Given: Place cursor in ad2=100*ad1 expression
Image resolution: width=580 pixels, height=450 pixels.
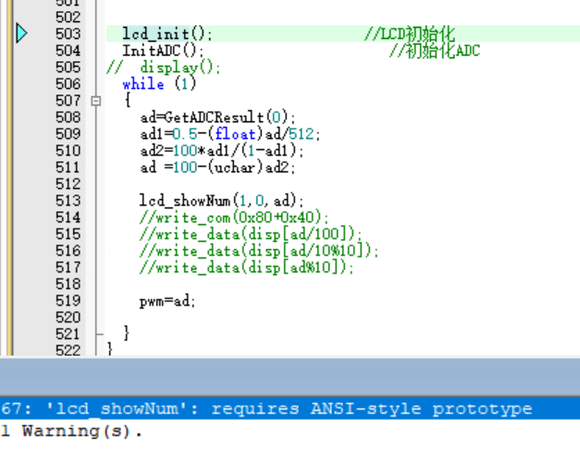Looking at the screenshot, I should [x=222, y=150].
